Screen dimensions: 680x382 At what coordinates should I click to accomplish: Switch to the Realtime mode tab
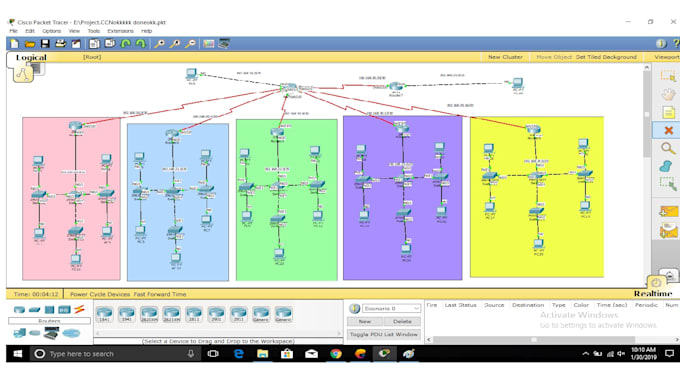pyautogui.click(x=653, y=294)
